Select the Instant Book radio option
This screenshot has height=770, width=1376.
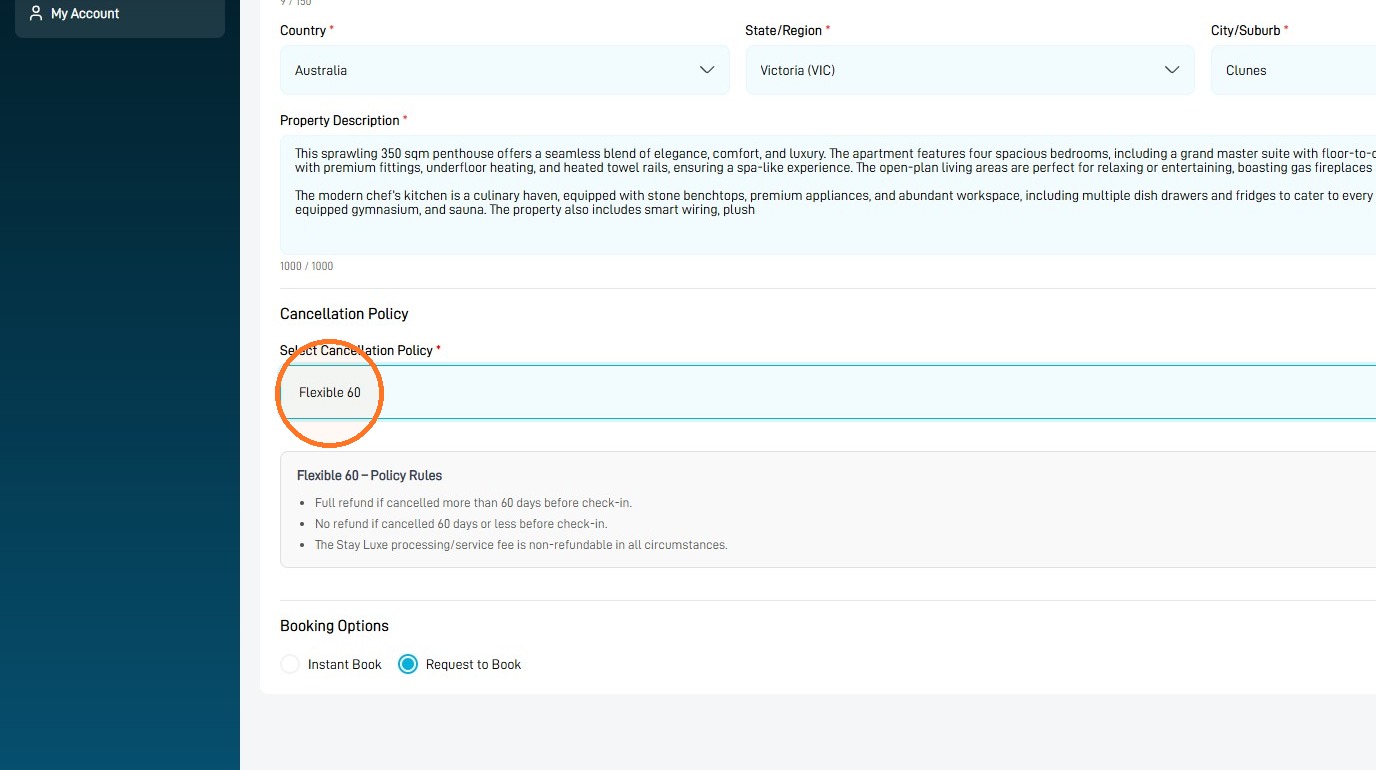pyautogui.click(x=290, y=664)
